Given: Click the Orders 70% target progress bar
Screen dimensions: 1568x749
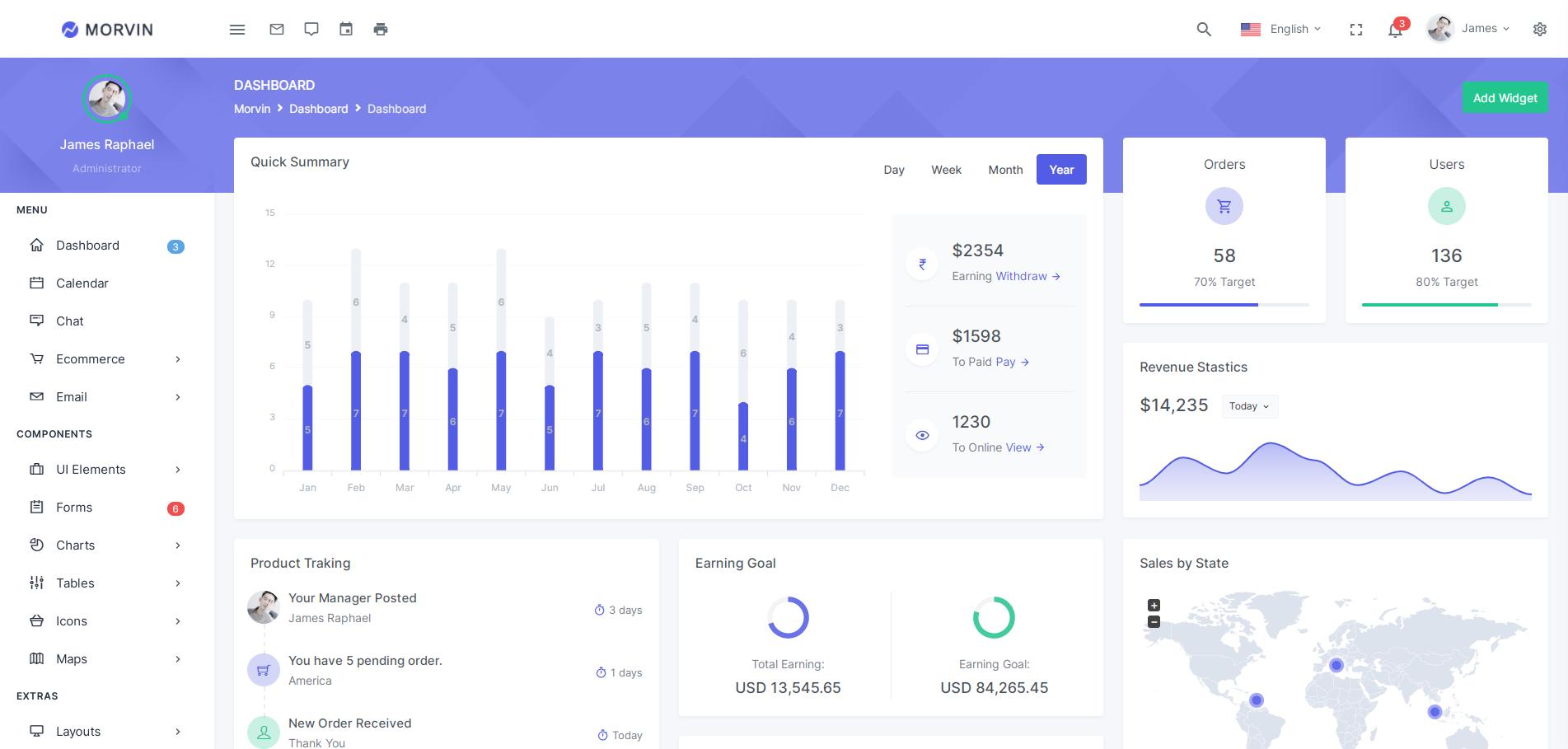Looking at the screenshot, I should click(1224, 305).
